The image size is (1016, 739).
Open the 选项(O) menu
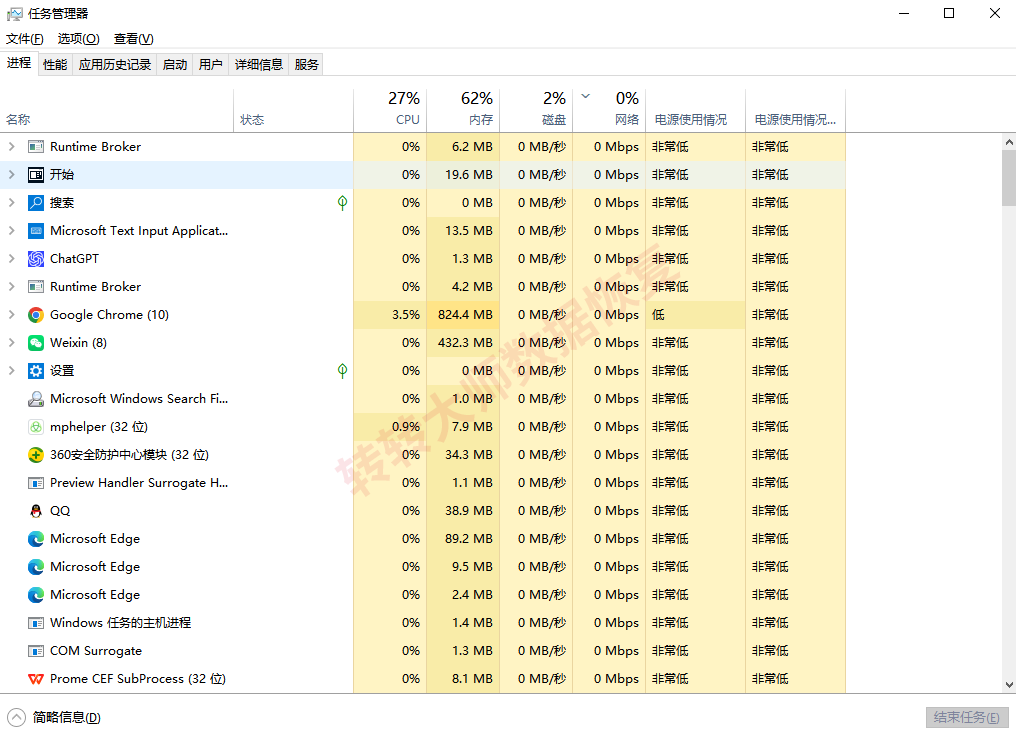(x=78, y=39)
